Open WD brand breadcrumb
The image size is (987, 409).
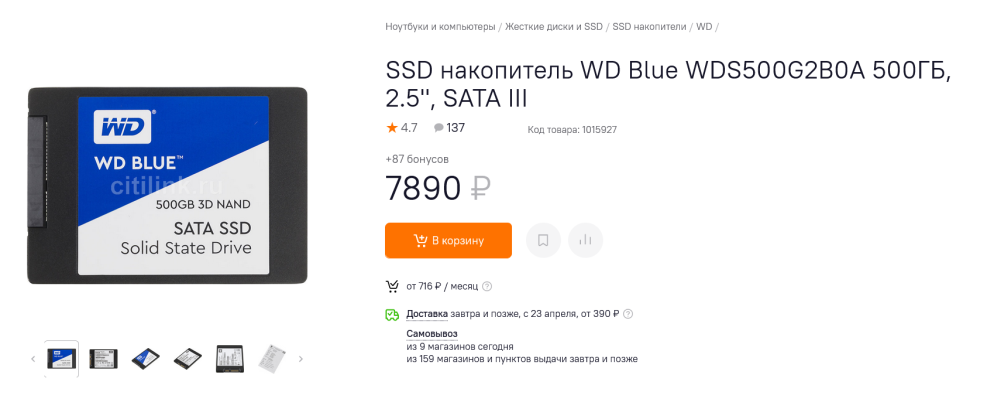(x=704, y=27)
